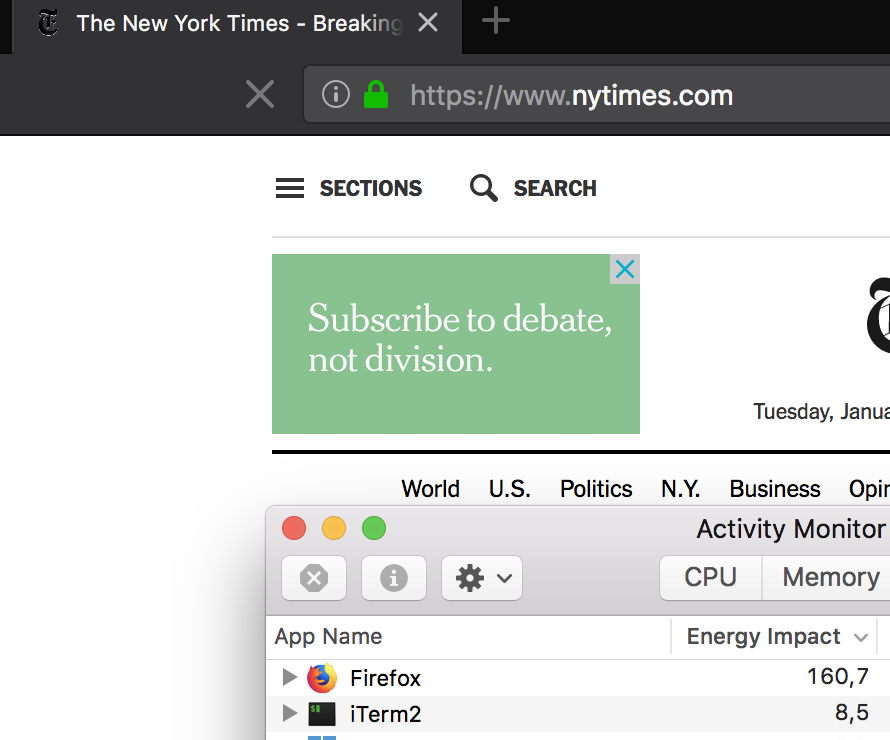Open the N.Y. section link
This screenshot has height=740, width=890.
[x=681, y=489]
